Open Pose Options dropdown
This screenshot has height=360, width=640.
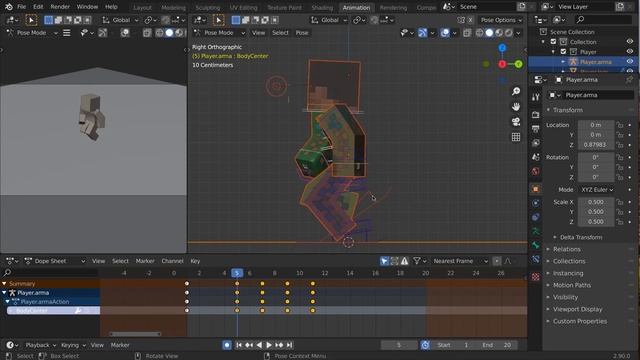(x=501, y=20)
